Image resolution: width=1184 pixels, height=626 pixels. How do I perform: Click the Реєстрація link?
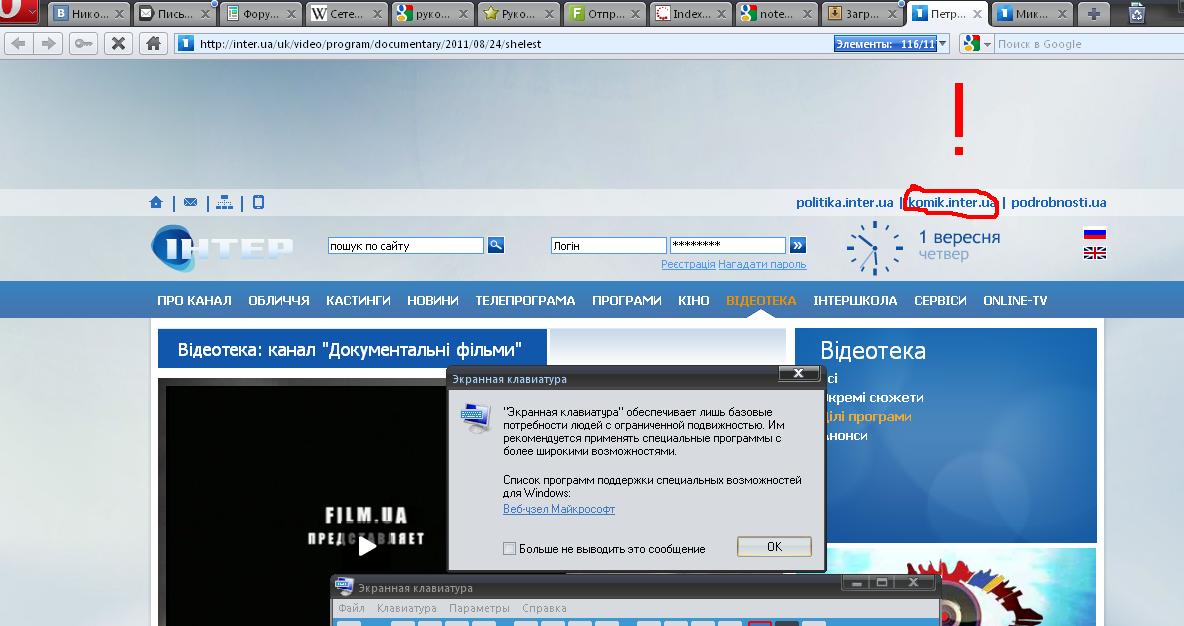coord(688,264)
